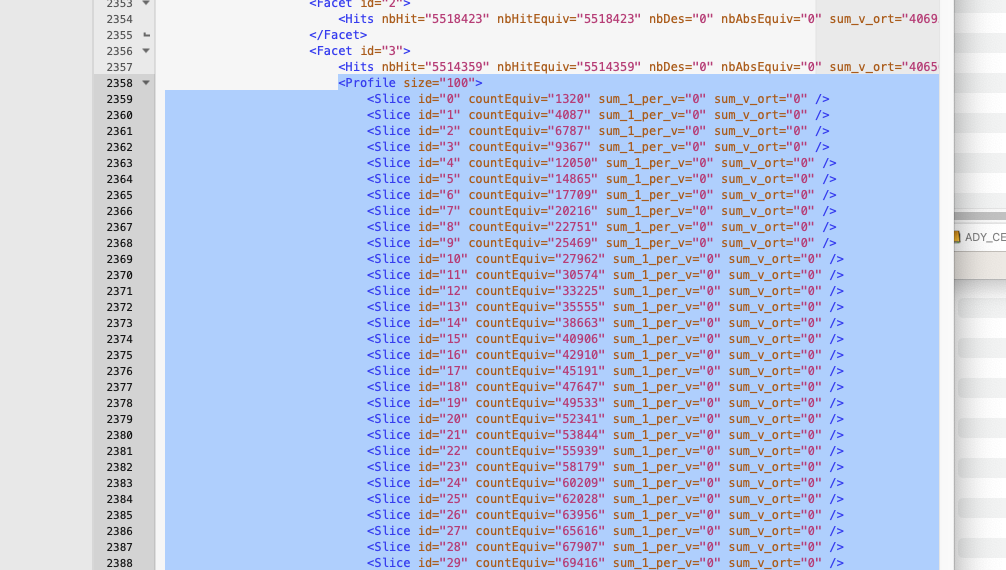Click the Slice id="15" element
The height and width of the screenshot is (570, 1006).
point(410,339)
